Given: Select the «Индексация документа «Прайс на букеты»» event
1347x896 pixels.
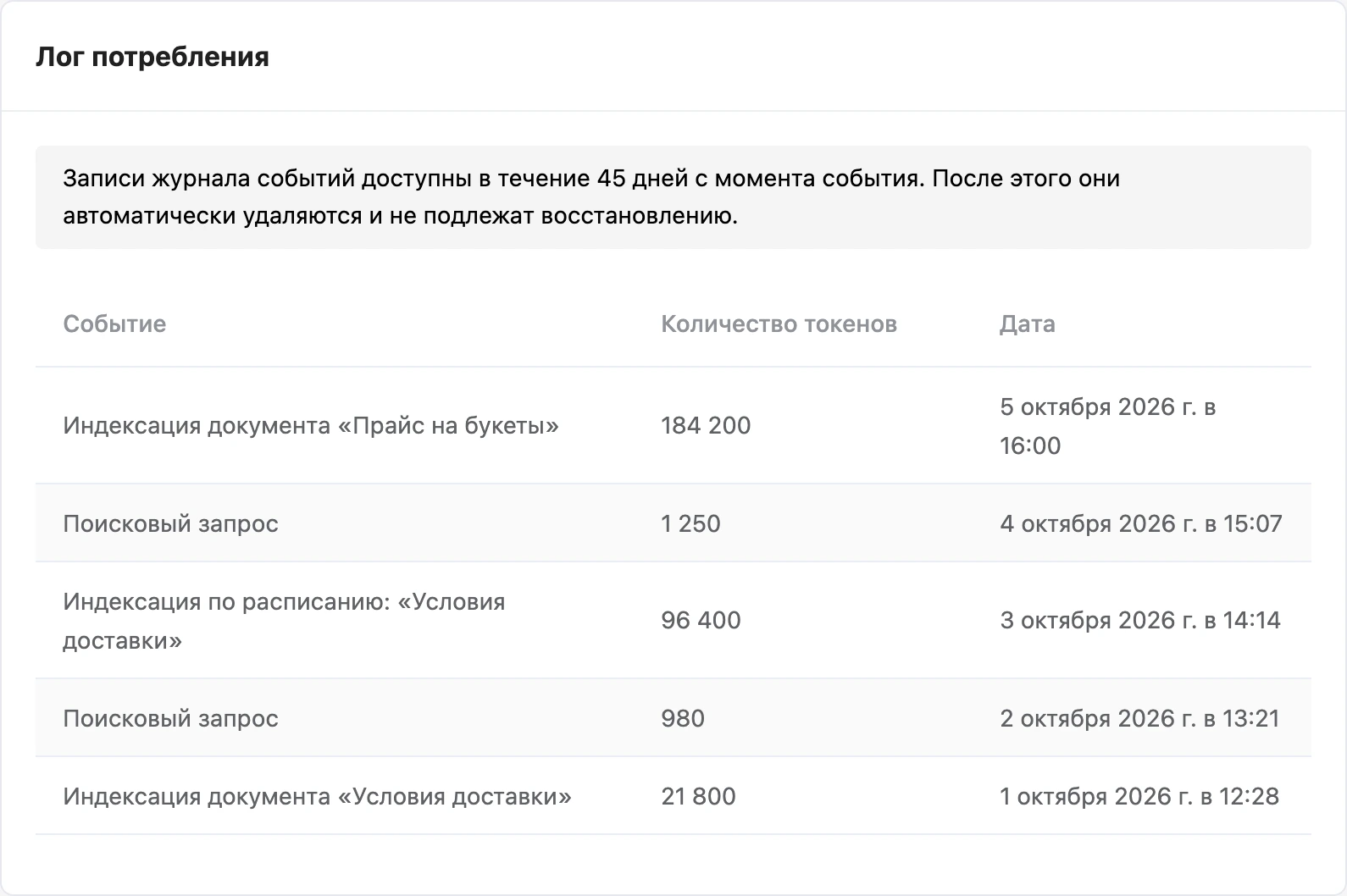Looking at the screenshot, I should pyautogui.click(x=311, y=425).
